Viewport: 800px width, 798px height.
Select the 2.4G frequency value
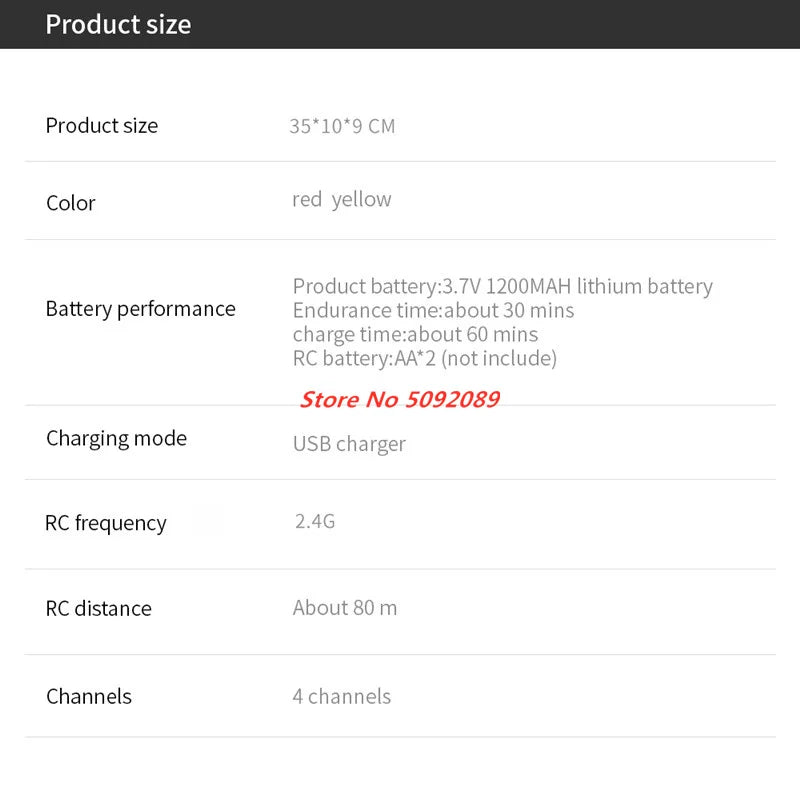(315, 521)
